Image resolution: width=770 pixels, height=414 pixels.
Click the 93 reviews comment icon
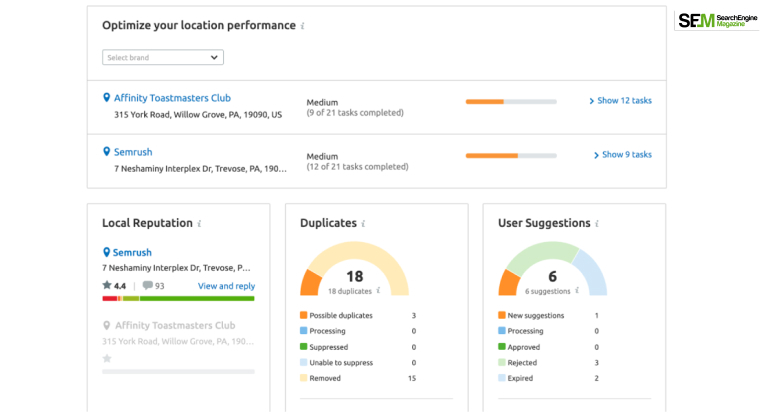point(147,285)
